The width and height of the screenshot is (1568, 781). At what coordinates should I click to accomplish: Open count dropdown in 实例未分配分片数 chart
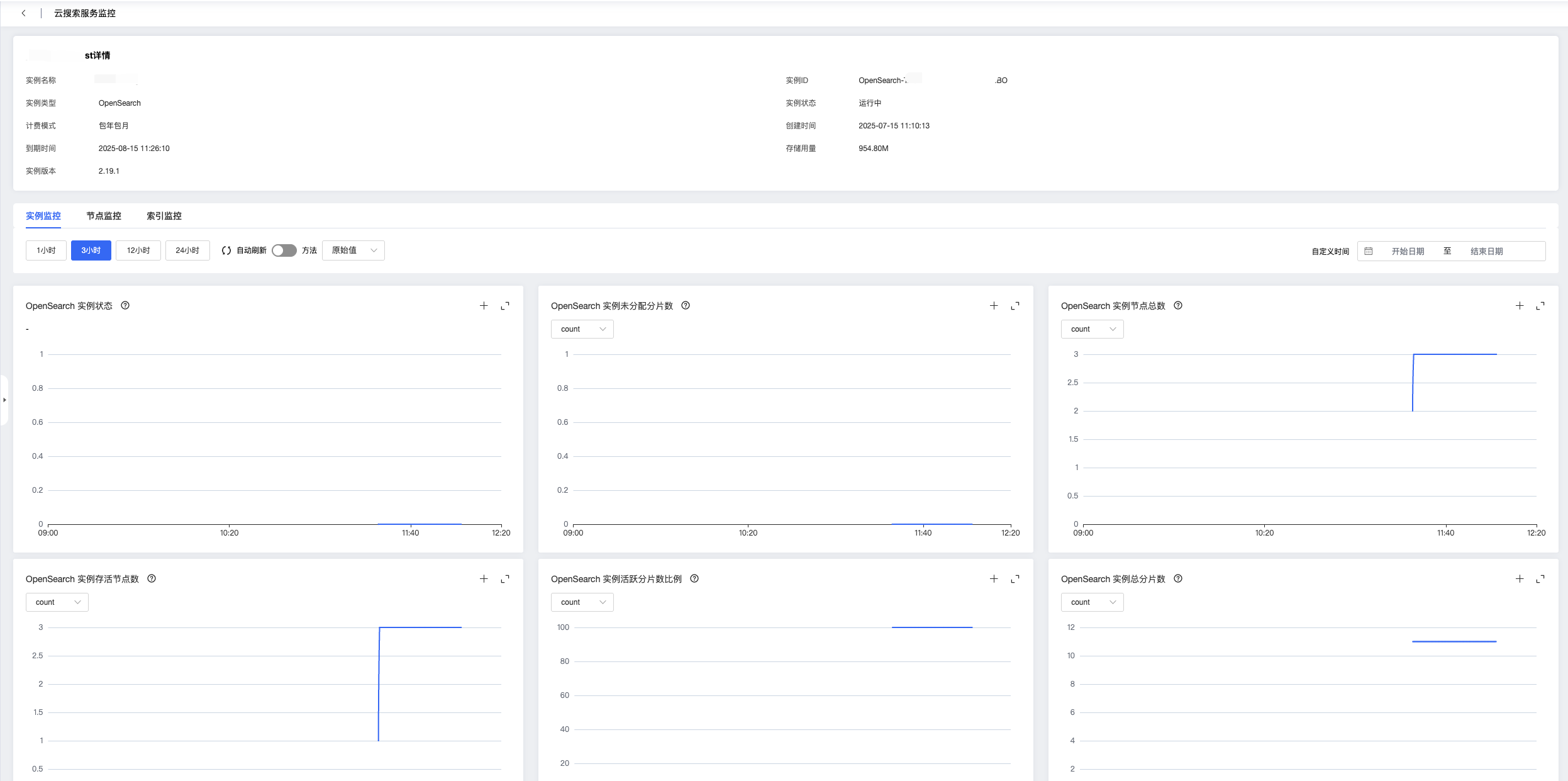pos(582,329)
